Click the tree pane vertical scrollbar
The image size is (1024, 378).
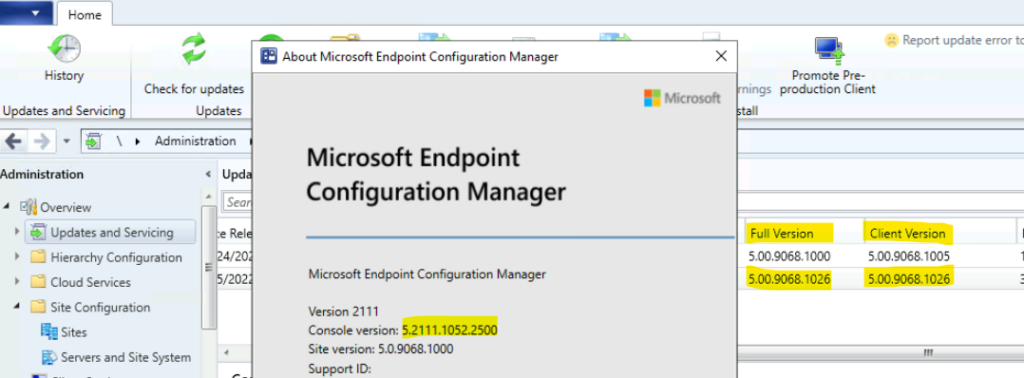click(x=209, y=268)
